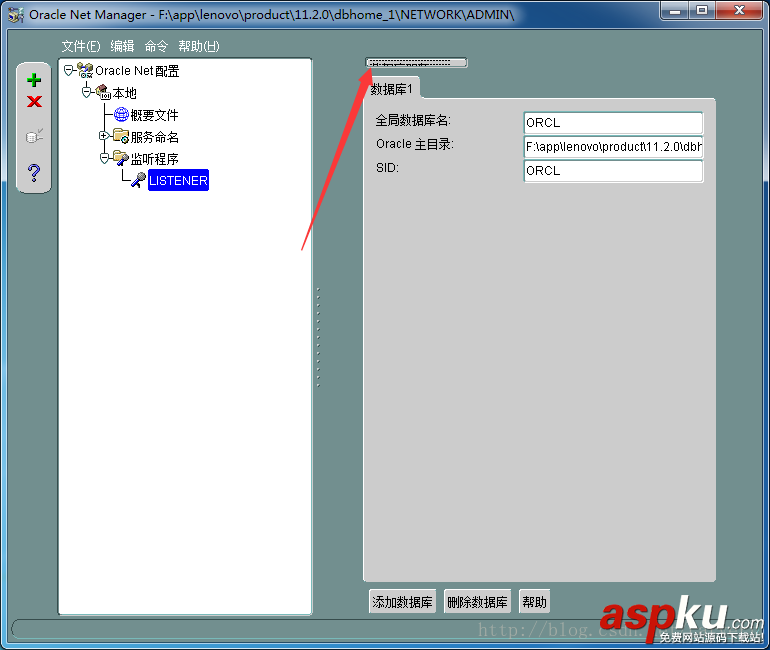Select the 概要文件 tree item
770x650 pixels.
click(154, 115)
